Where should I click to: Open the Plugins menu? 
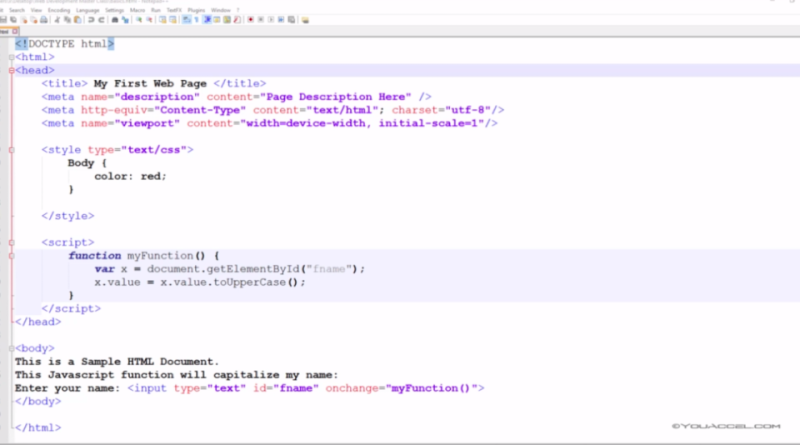tap(196, 10)
